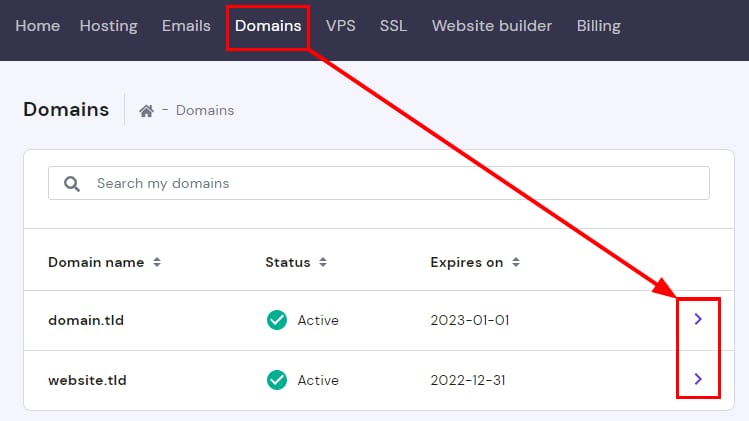Sort by Status column arrows
Viewport: 749px width, 421px height.
coord(321,262)
